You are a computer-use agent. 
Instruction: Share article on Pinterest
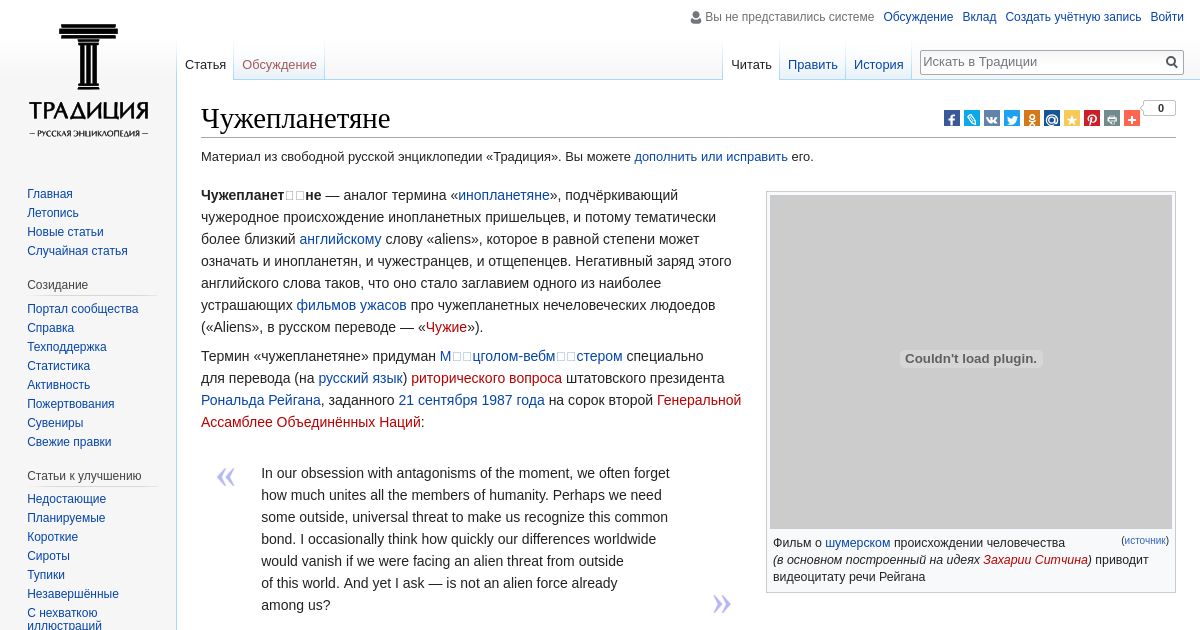point(1092,118)
